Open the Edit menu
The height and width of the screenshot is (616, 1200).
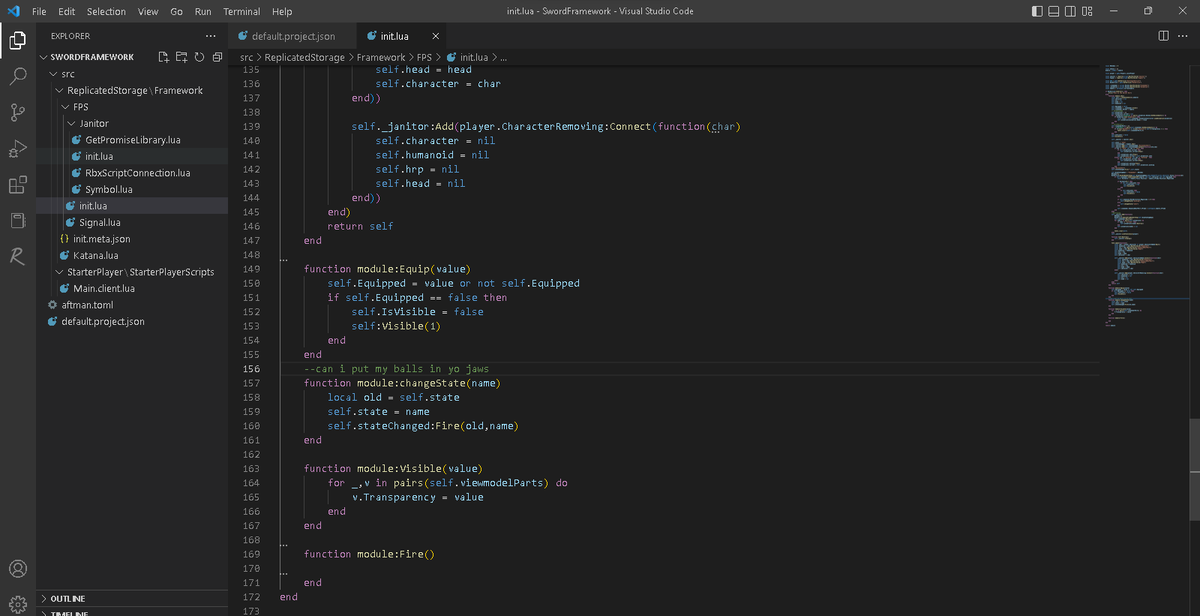[67, 11]
